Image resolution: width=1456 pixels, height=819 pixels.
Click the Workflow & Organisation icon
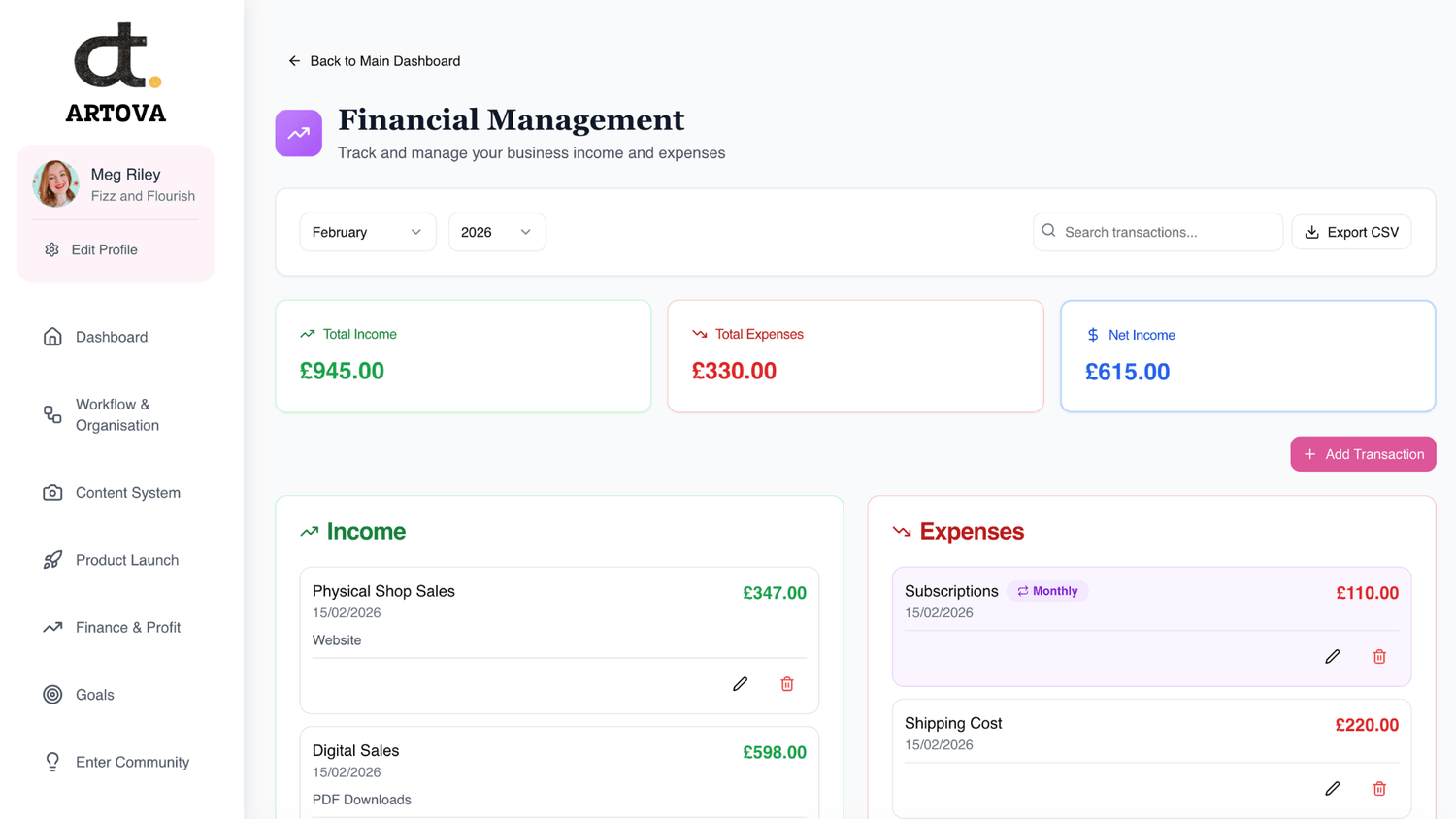[x=52, y=414]
